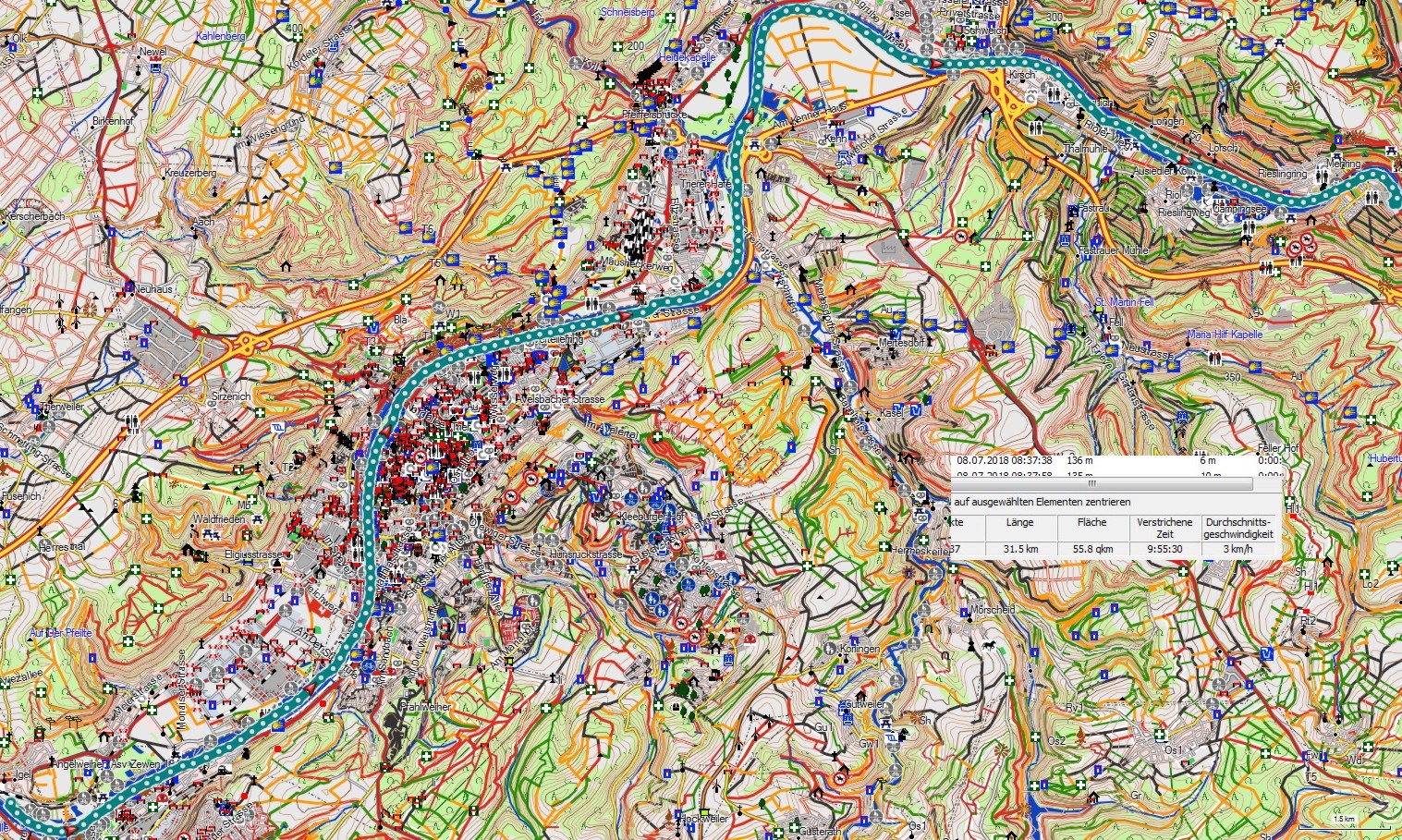
Task: Click the Neuhaus map label
Action: coord(153,289)
